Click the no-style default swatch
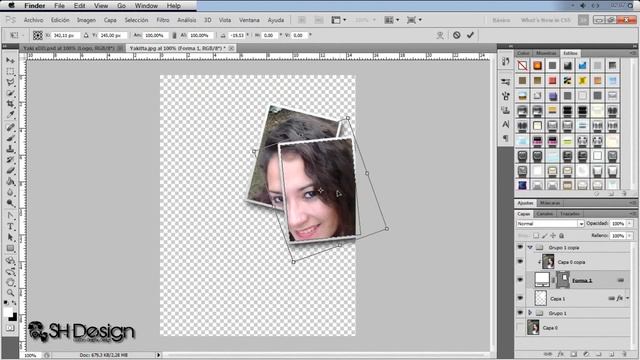640x360 pixels. coord(522,65)
